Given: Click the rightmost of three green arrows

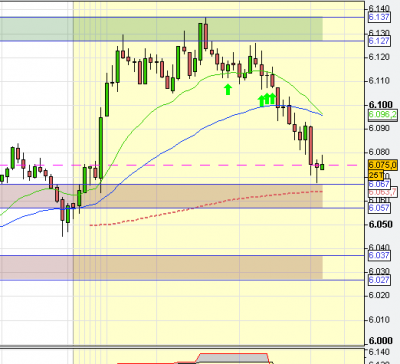Looking at the screenshot, I should 272,98.
